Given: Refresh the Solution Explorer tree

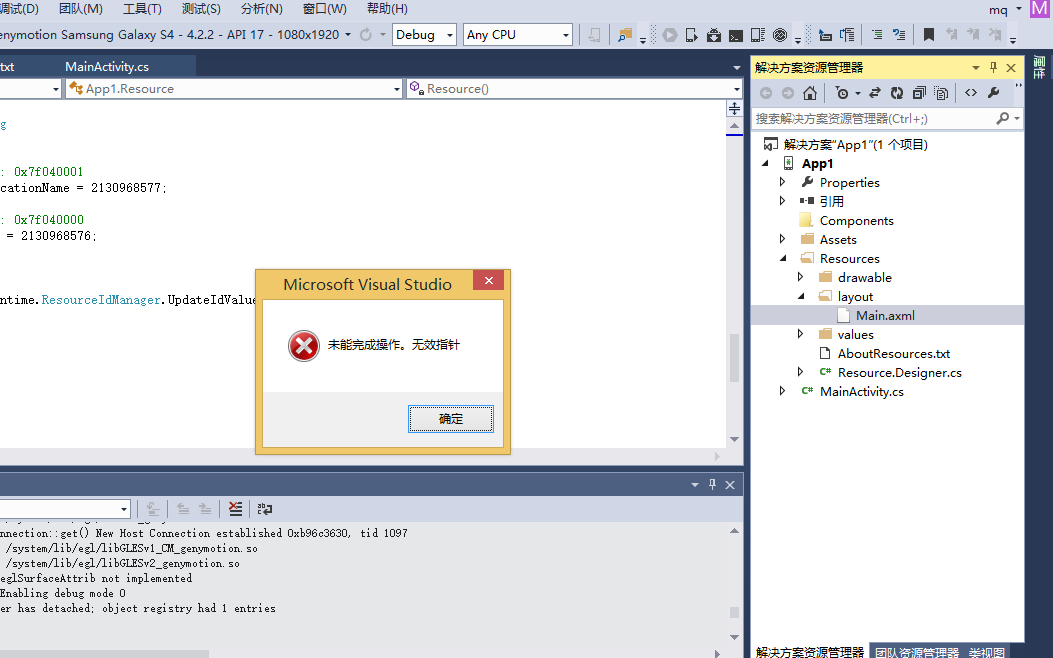Looking at the screenshot, I should 897,93.
